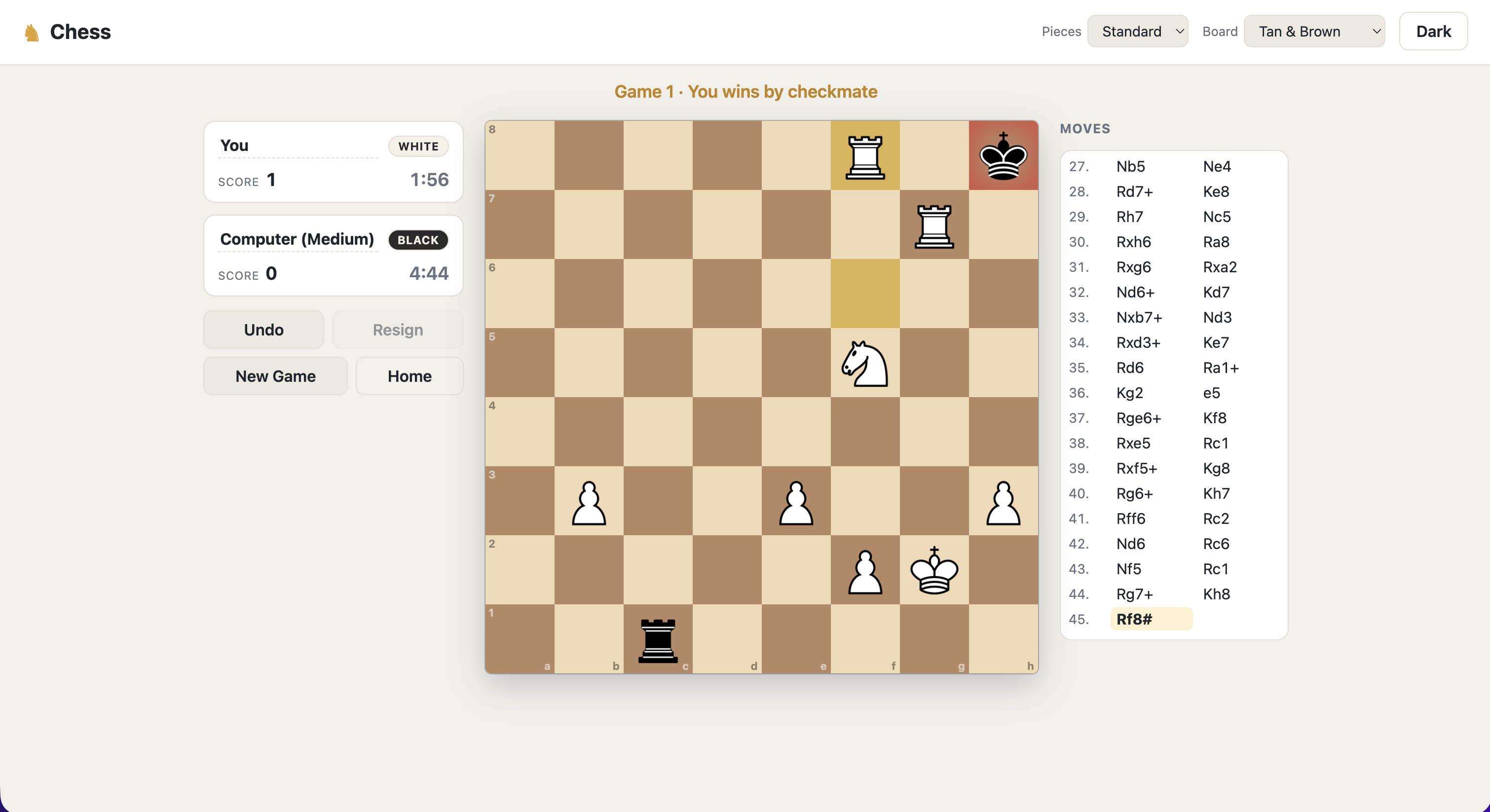Click the MOVES panel heading

[1084, 128]
